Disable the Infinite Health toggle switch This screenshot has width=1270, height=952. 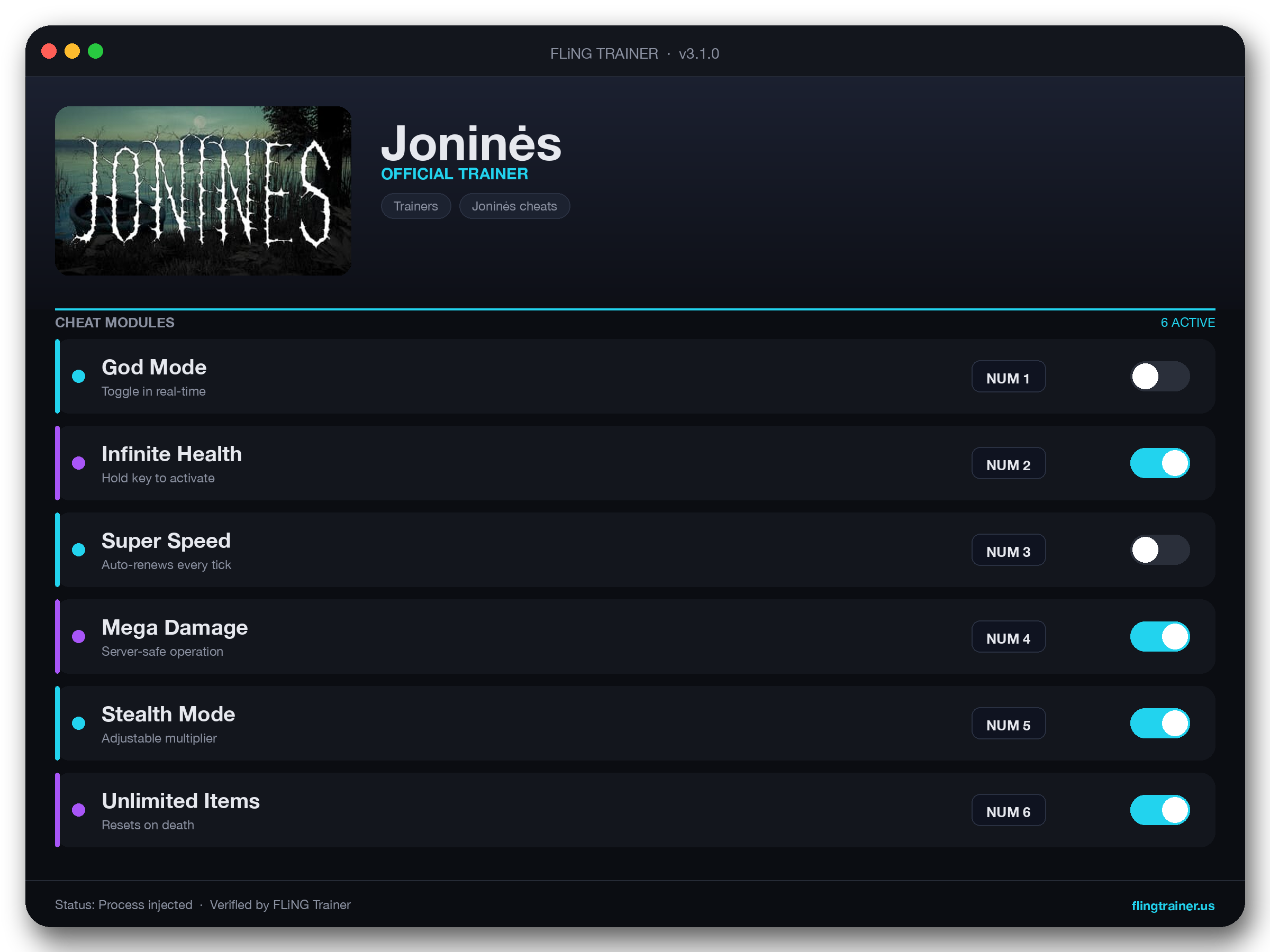1160,463
